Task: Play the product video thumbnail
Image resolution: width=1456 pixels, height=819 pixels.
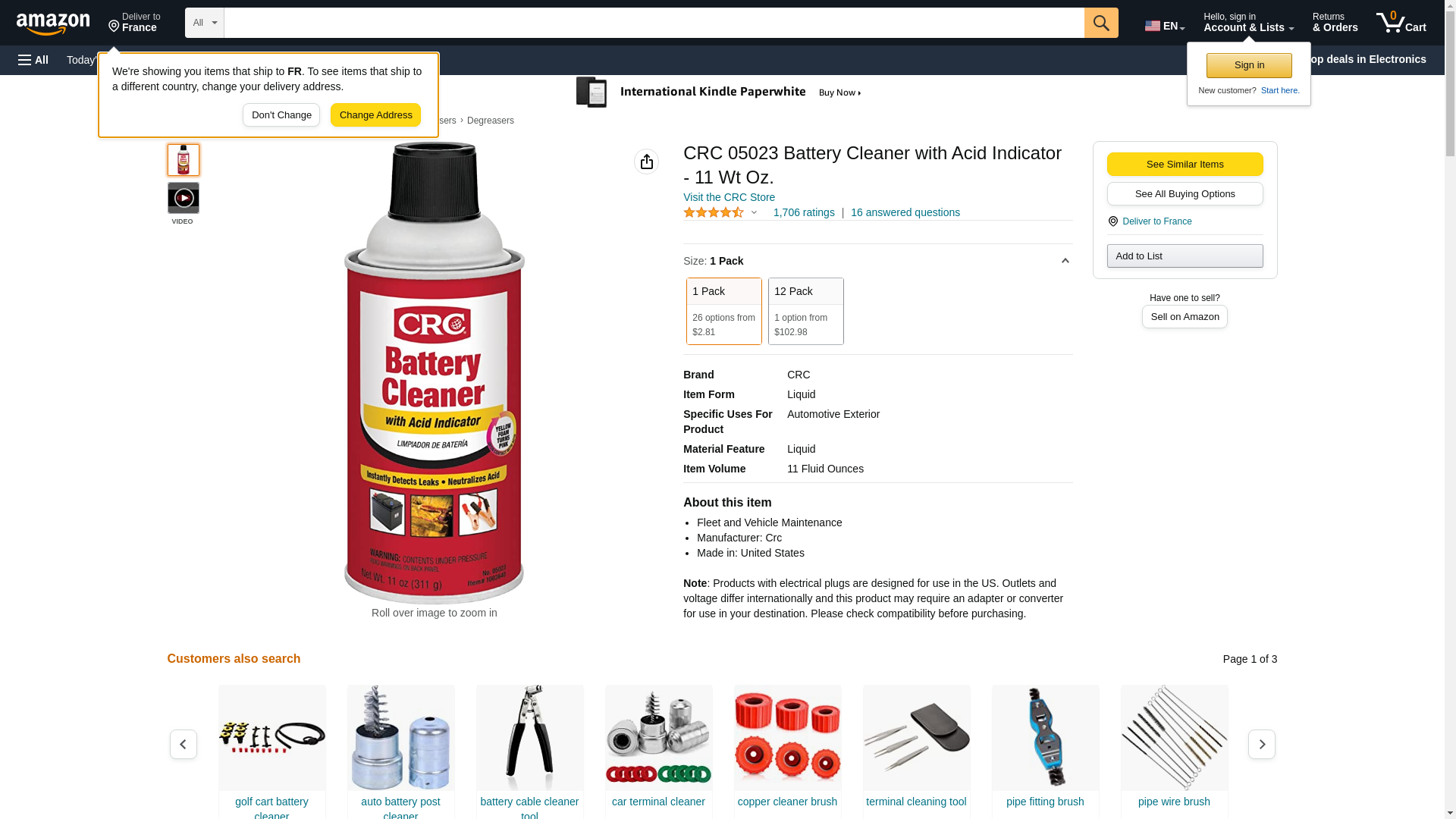Action: click(x=184, y=198)
